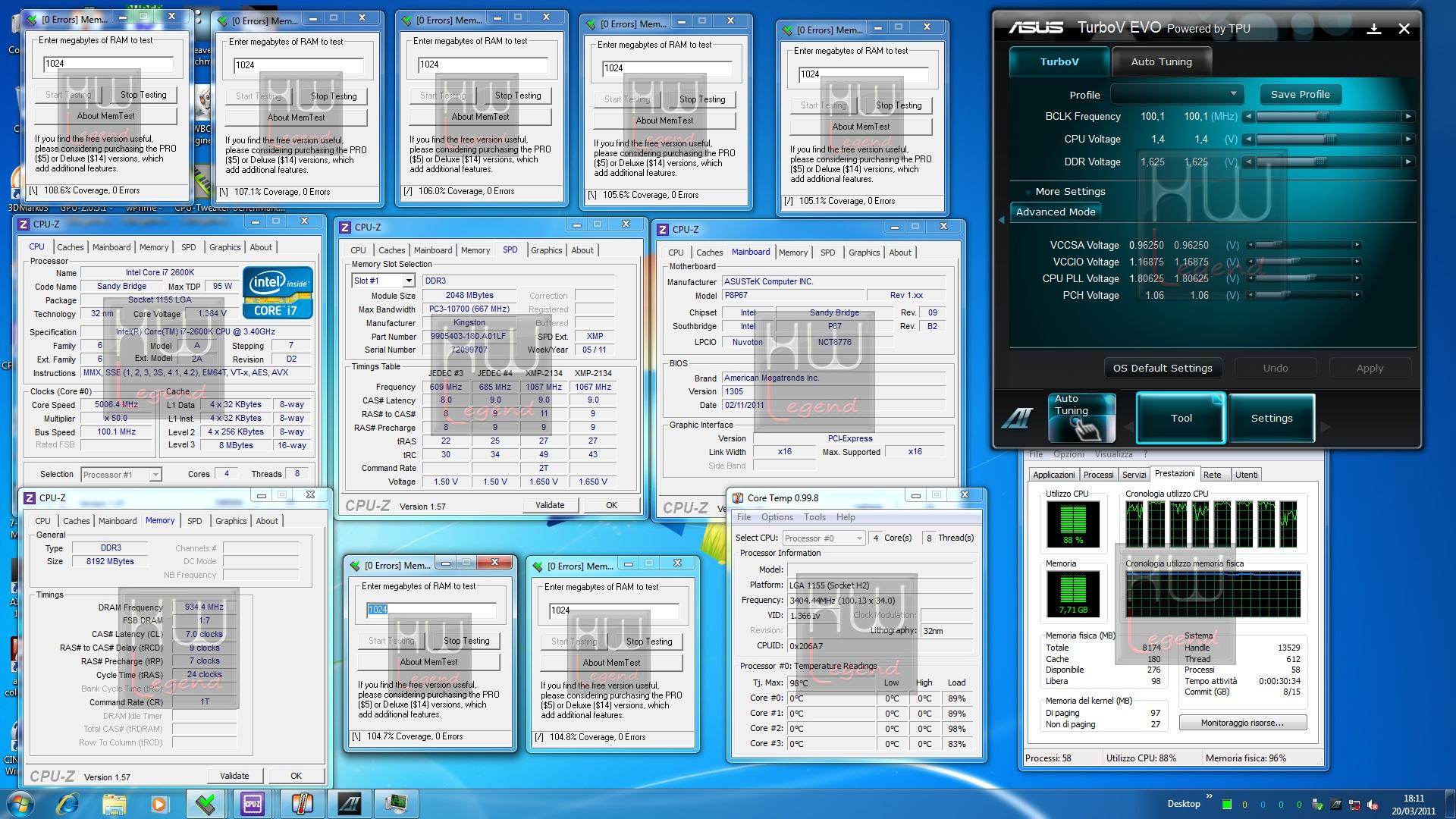Open About tab in CPU-Z Mainboard window
Screen dimensions: 1456x819
(x=900, y=253)
